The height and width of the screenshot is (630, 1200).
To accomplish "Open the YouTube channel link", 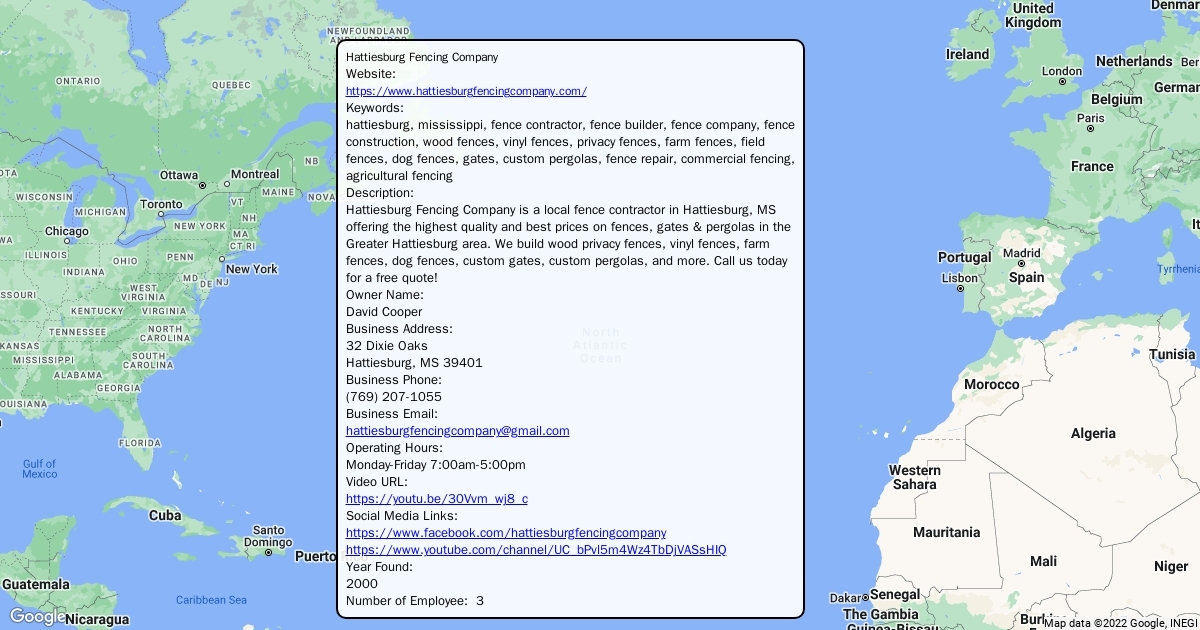I will tap(536, 550).
